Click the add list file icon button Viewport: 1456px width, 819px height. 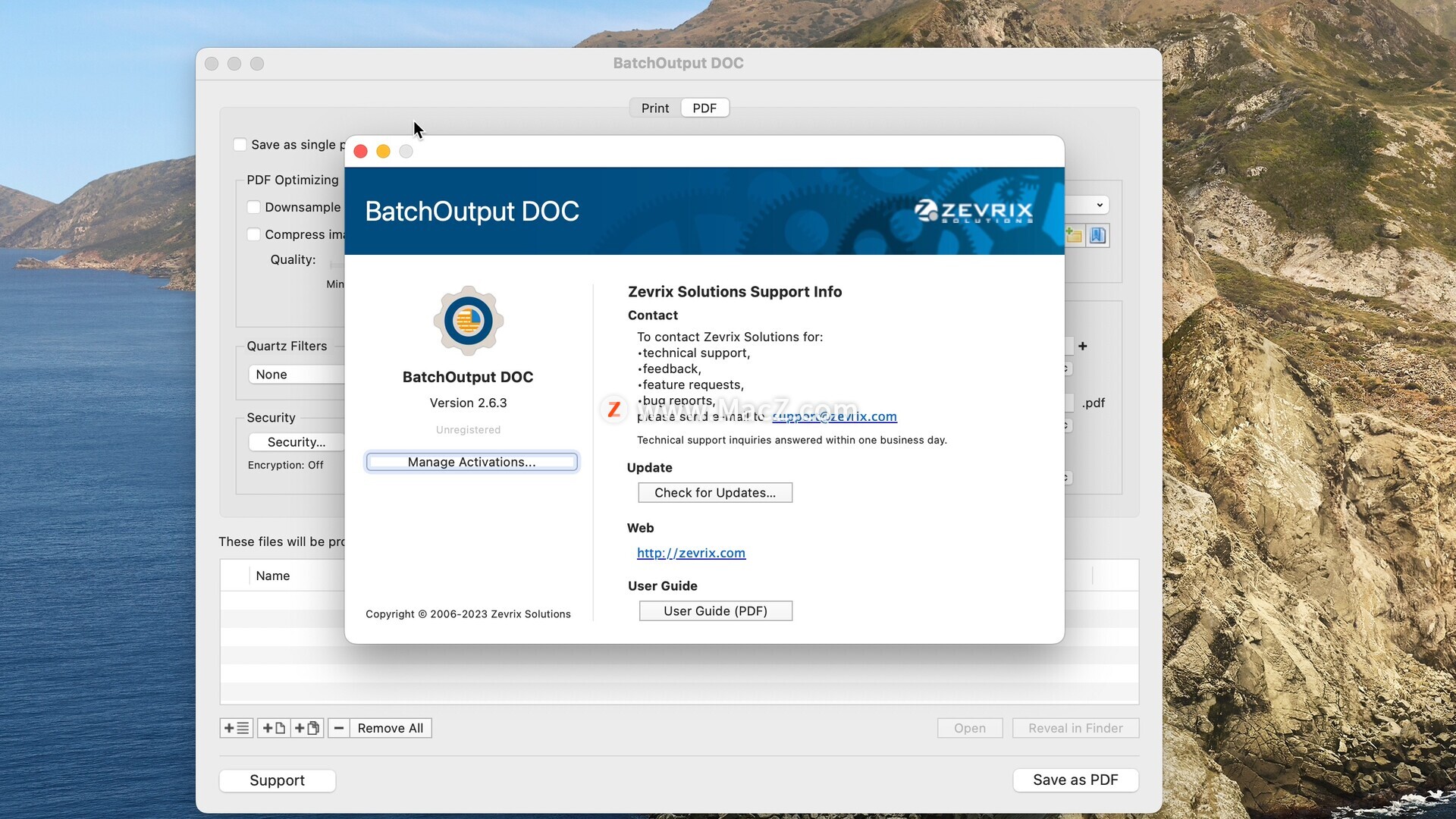[236, 728]
